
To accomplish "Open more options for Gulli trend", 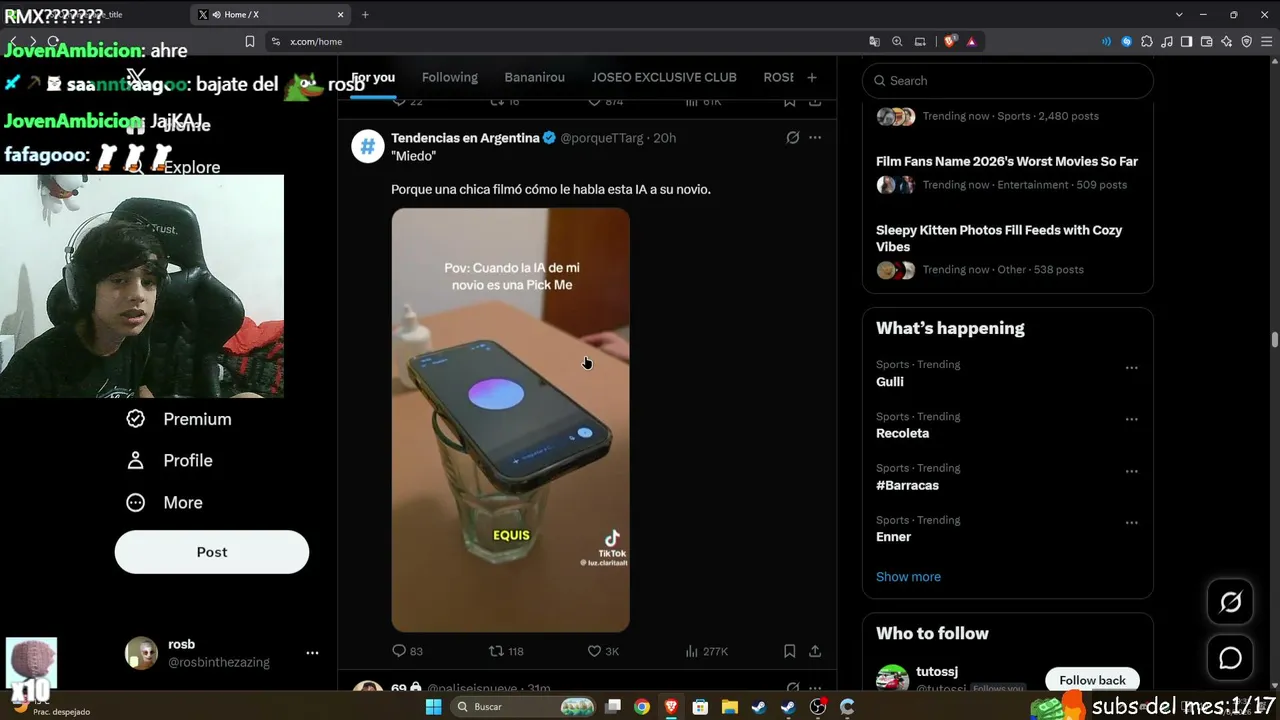I will coord(1132,368).
